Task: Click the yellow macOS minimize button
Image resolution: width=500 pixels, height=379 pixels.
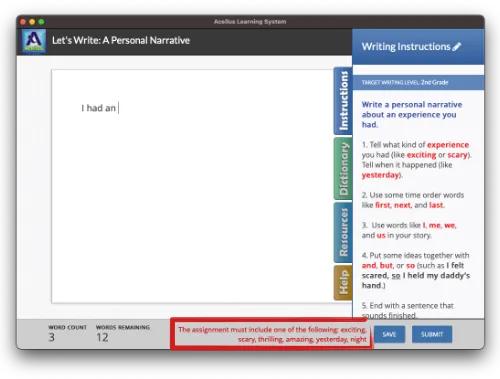Action: click(32, 22)
